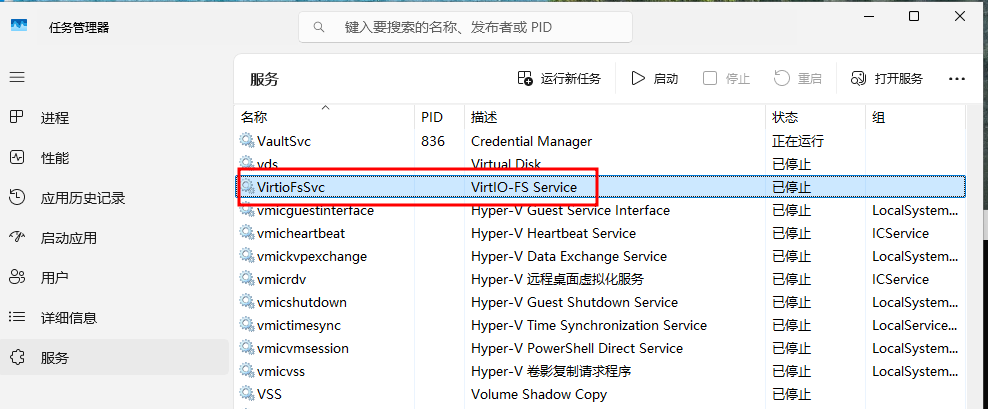Toggle the hamburger navigation menu
Viewport: 988px width, 409px height.
[x=17, y=77]
